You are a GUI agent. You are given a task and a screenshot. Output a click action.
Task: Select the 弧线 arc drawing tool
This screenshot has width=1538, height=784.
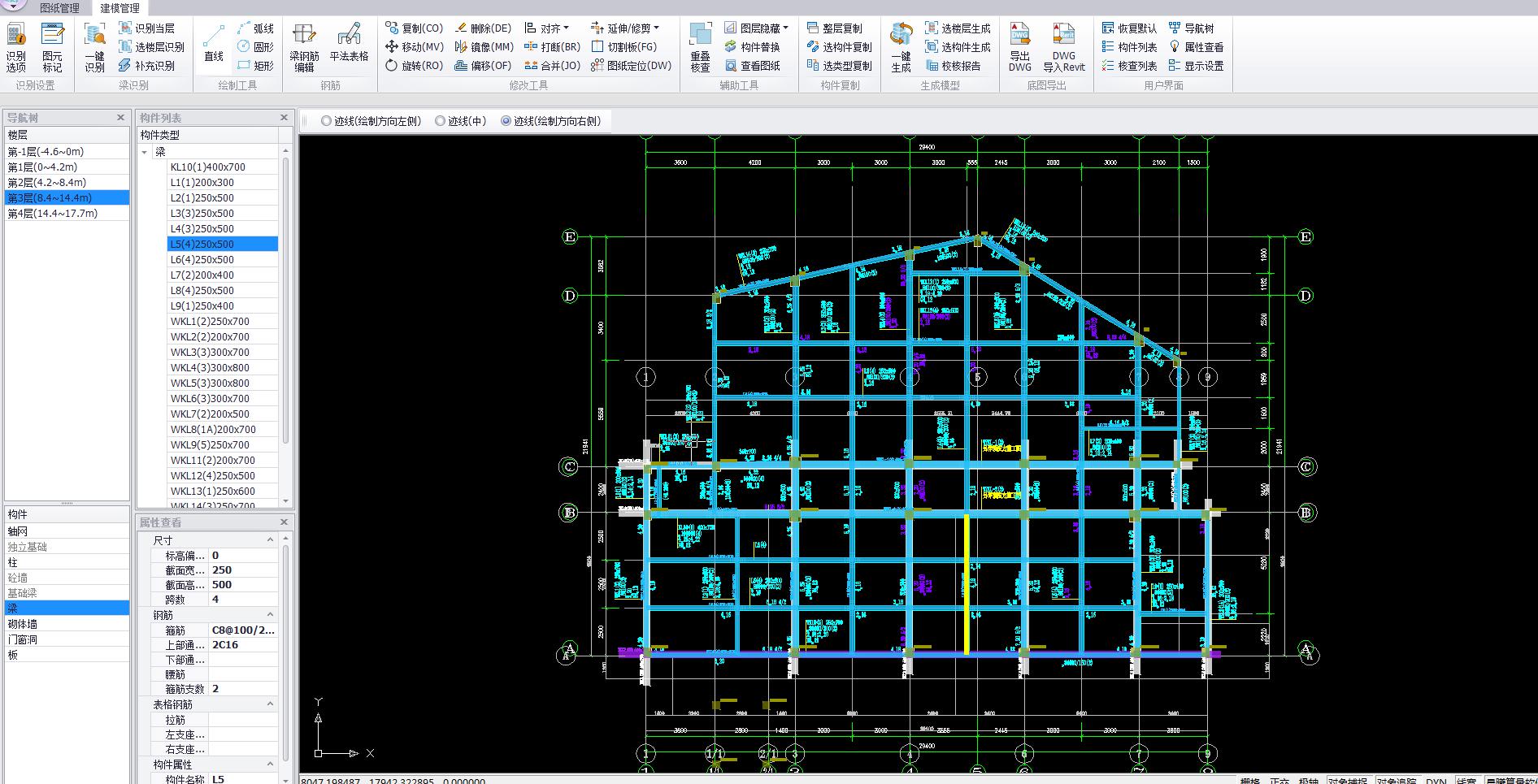pyautogui.click(x=256, y=28)
